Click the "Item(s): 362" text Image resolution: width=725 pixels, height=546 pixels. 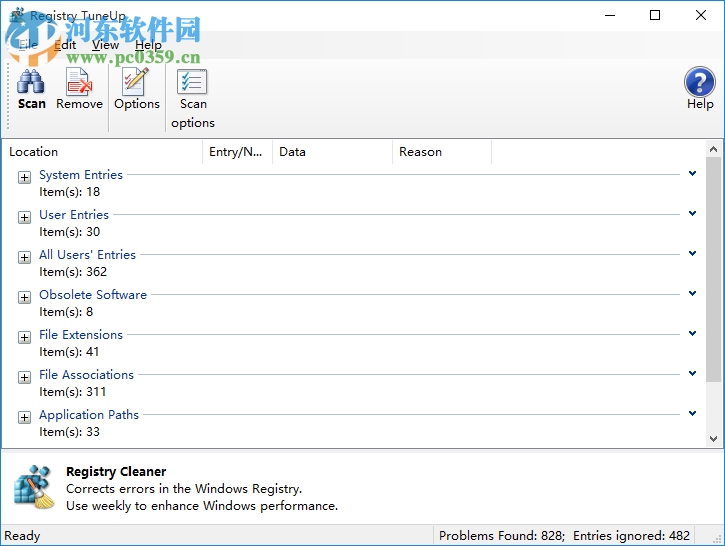(73, 272)
